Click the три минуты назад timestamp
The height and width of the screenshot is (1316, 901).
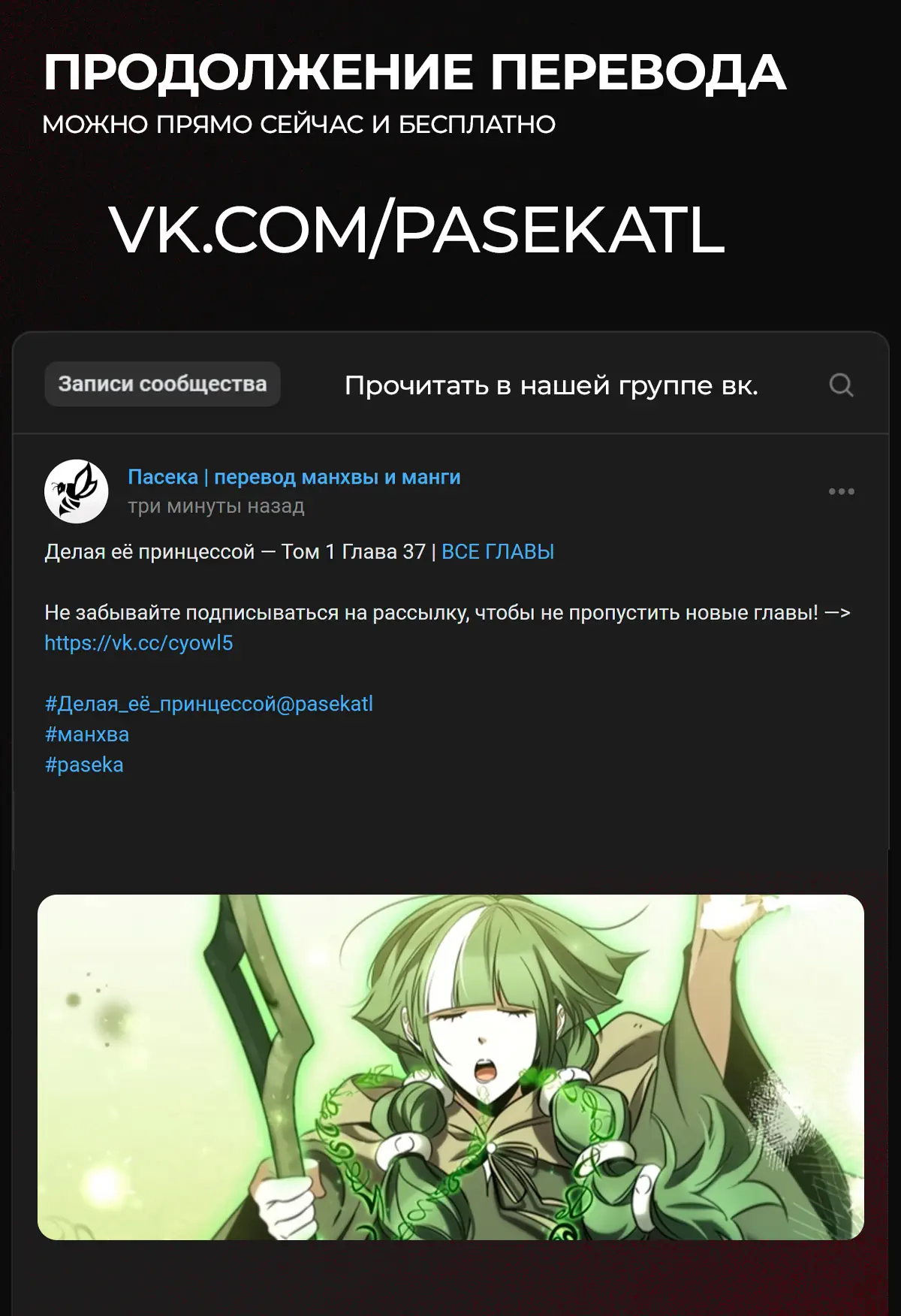click(x=216, y=506)
